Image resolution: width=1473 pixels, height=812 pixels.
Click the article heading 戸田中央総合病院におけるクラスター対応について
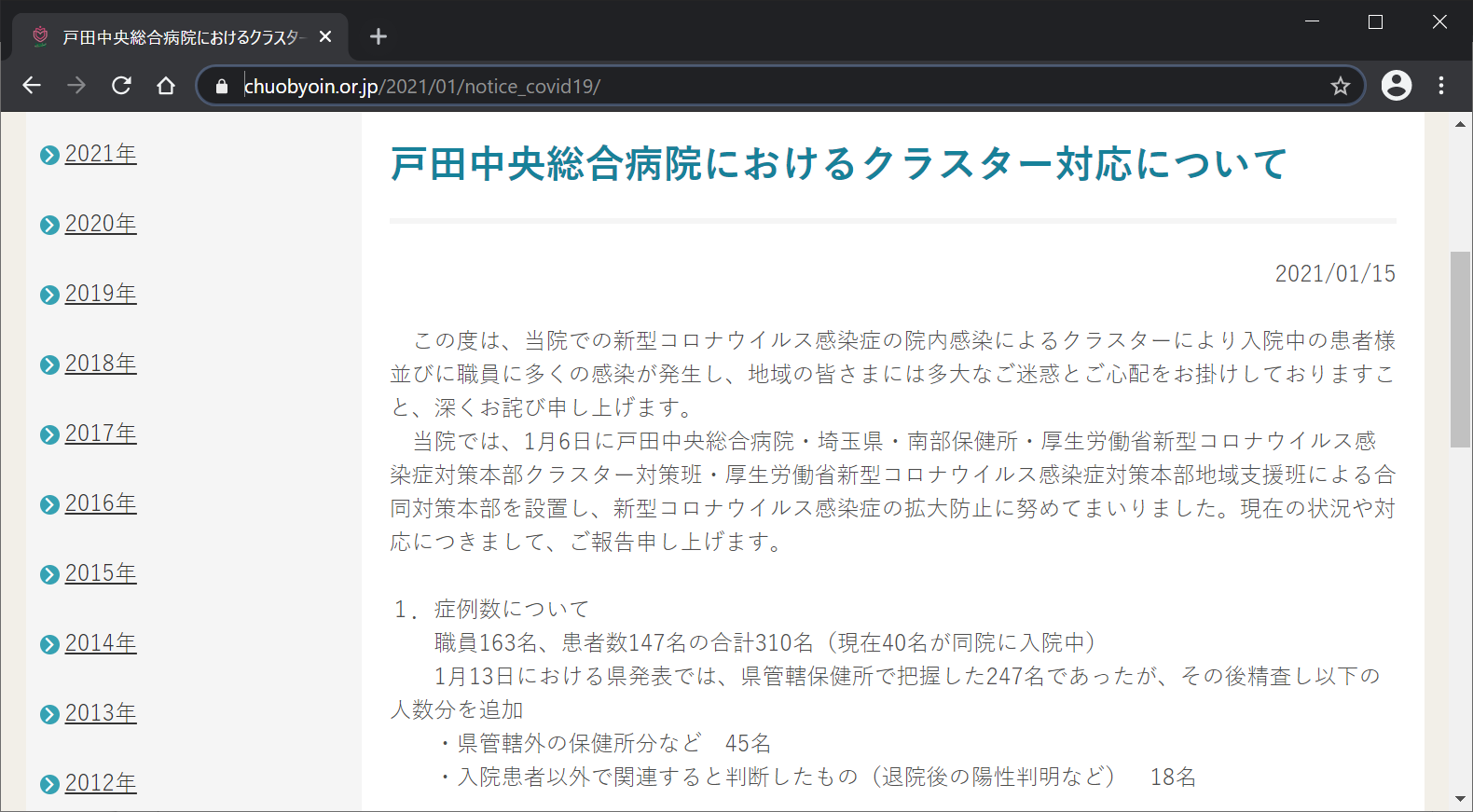point(839,163)
